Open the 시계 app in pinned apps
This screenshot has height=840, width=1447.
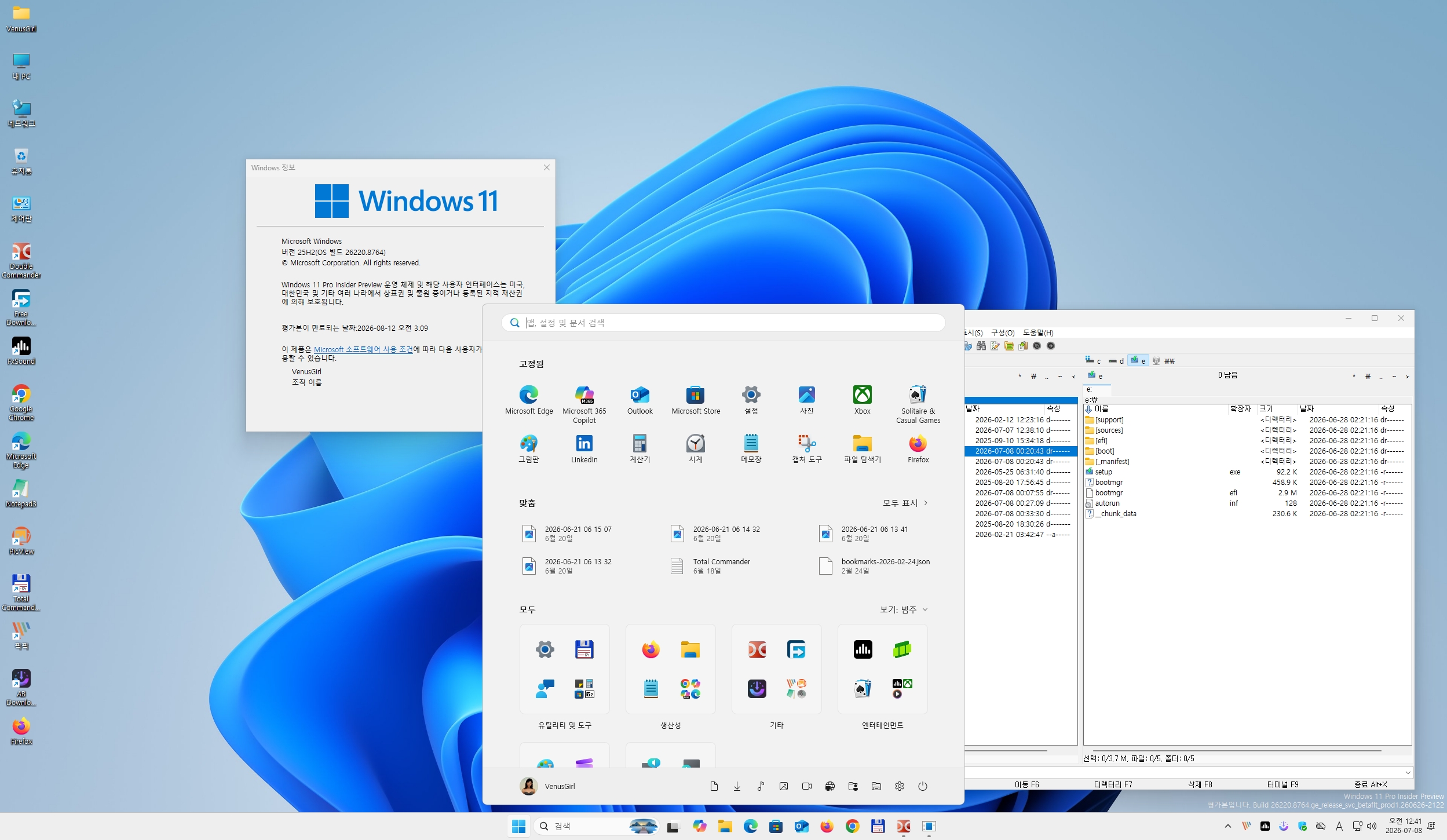(696, 449)
